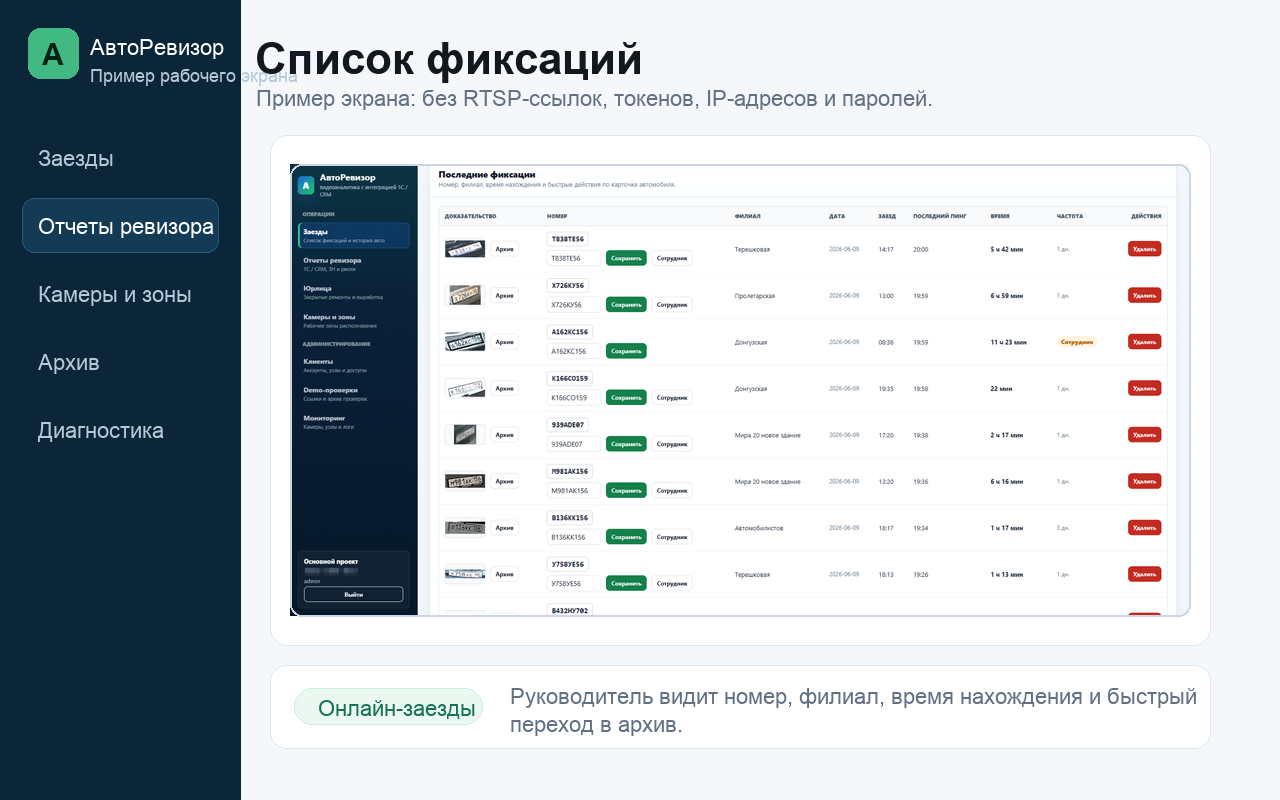Open plate photo thumbnail for В136КК156

tap(465, 528)
